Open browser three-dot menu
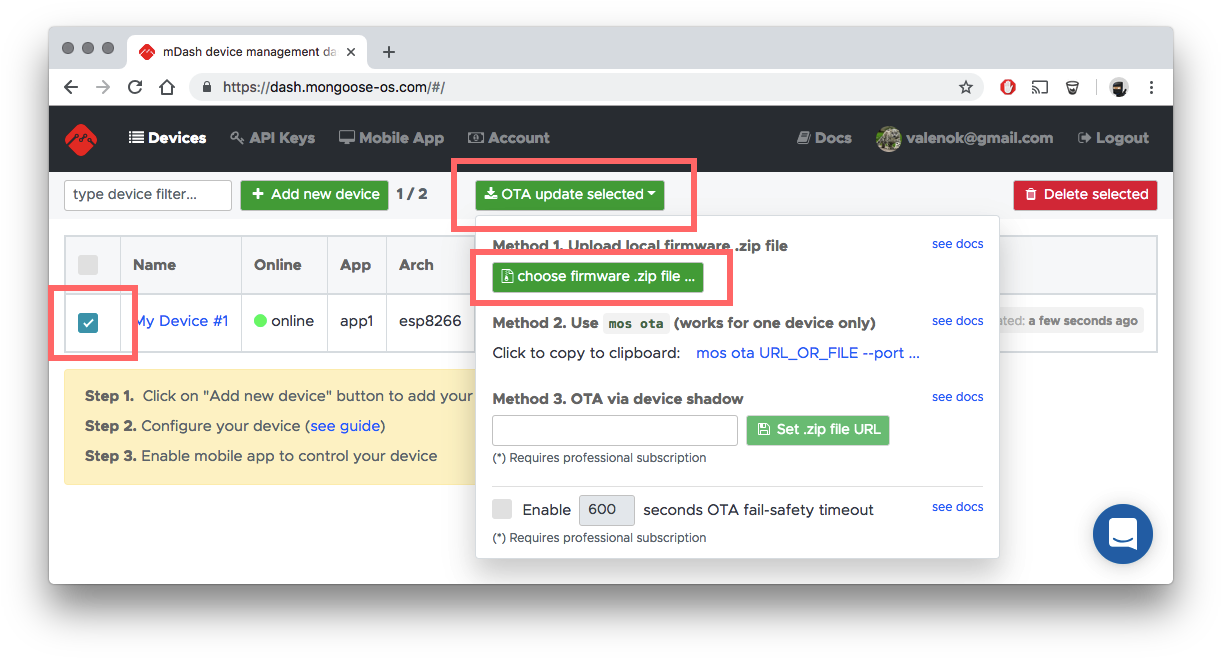 coord(1152,87)
